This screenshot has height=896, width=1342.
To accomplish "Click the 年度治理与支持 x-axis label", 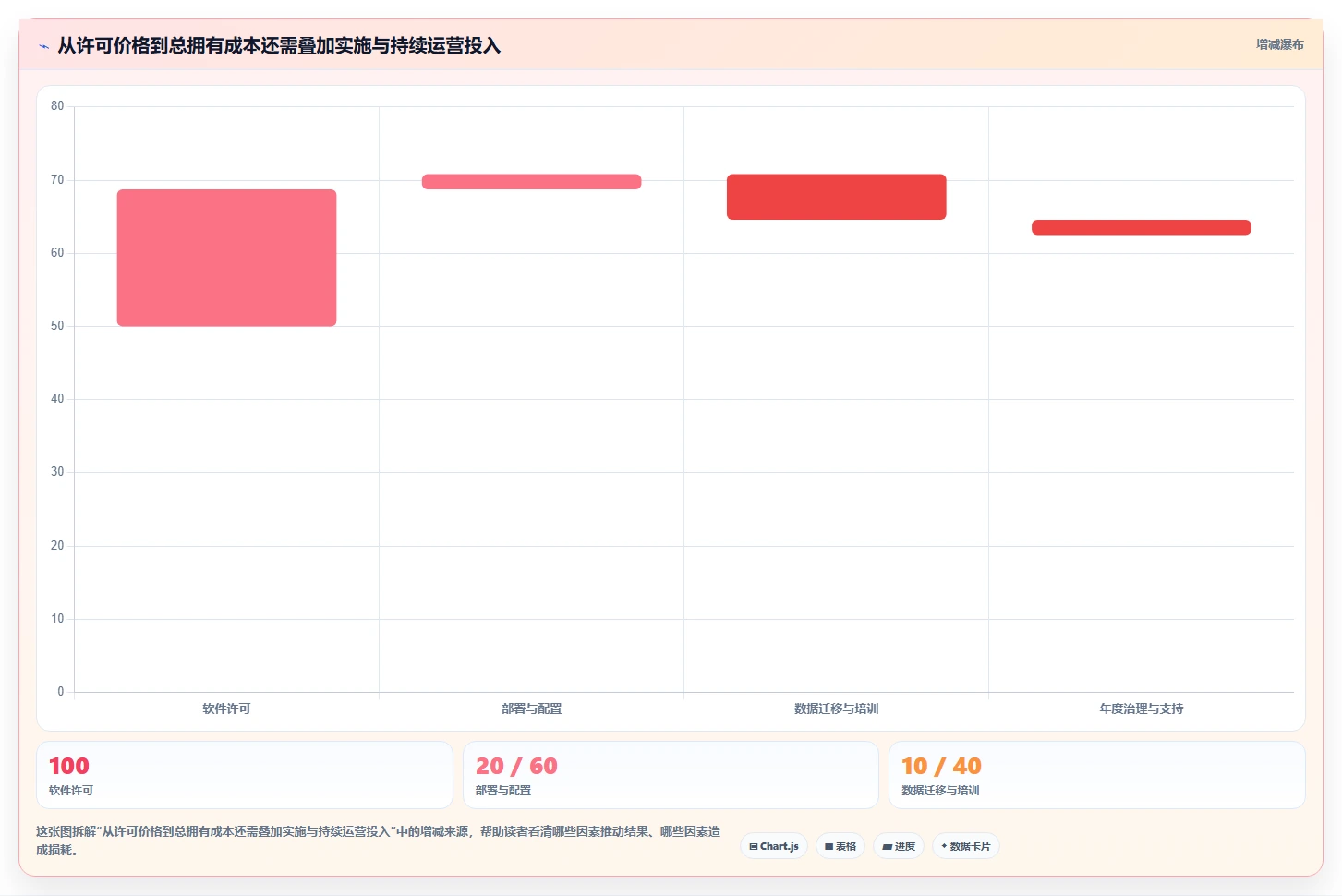I will (1141, 708).
